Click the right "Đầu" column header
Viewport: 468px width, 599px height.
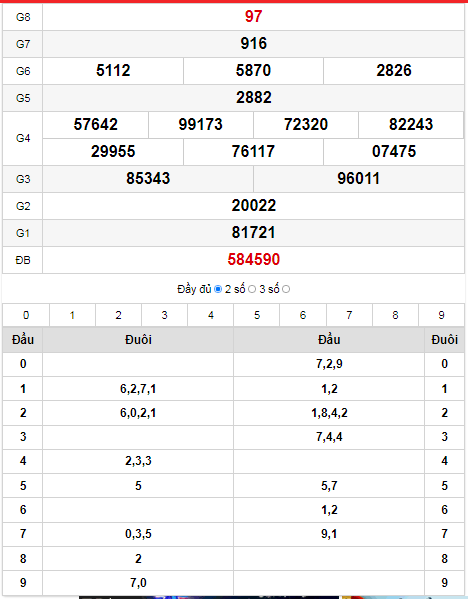329,340
